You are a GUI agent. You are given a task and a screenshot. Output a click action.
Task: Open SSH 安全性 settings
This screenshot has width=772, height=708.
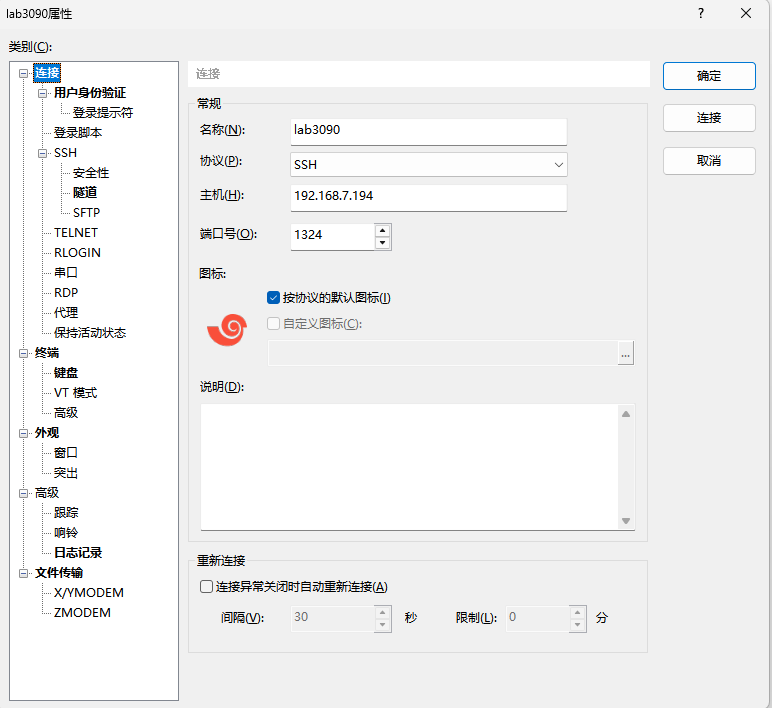pos(91,173)
